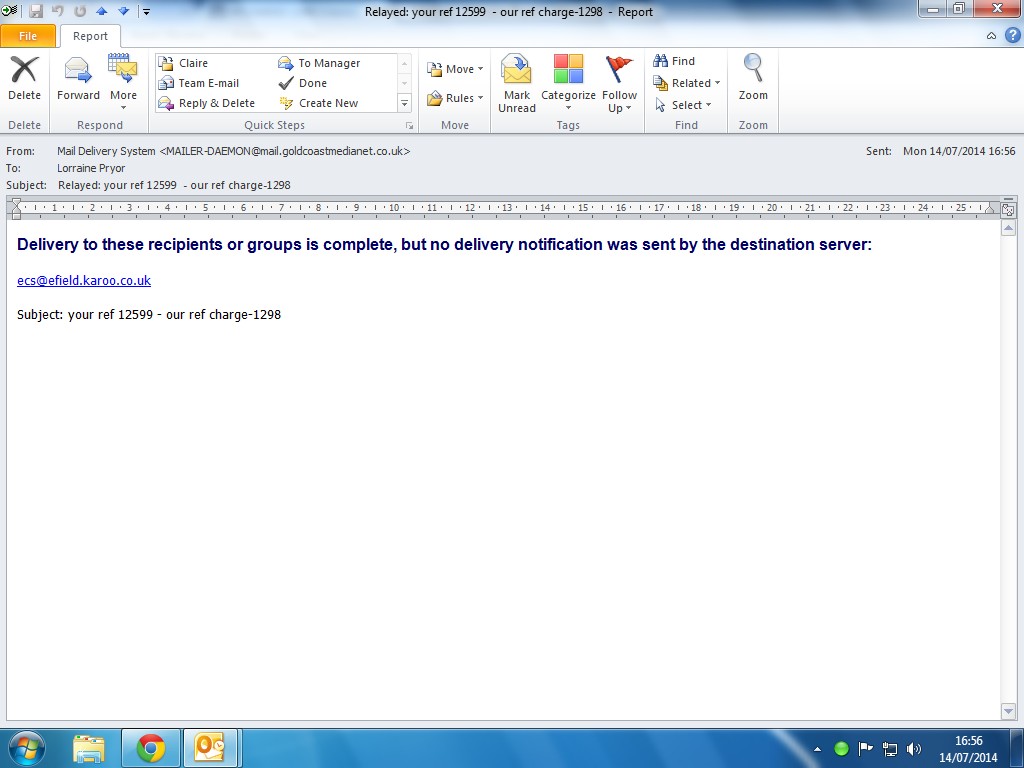Show hidden tray icons

tap(817, 749)
